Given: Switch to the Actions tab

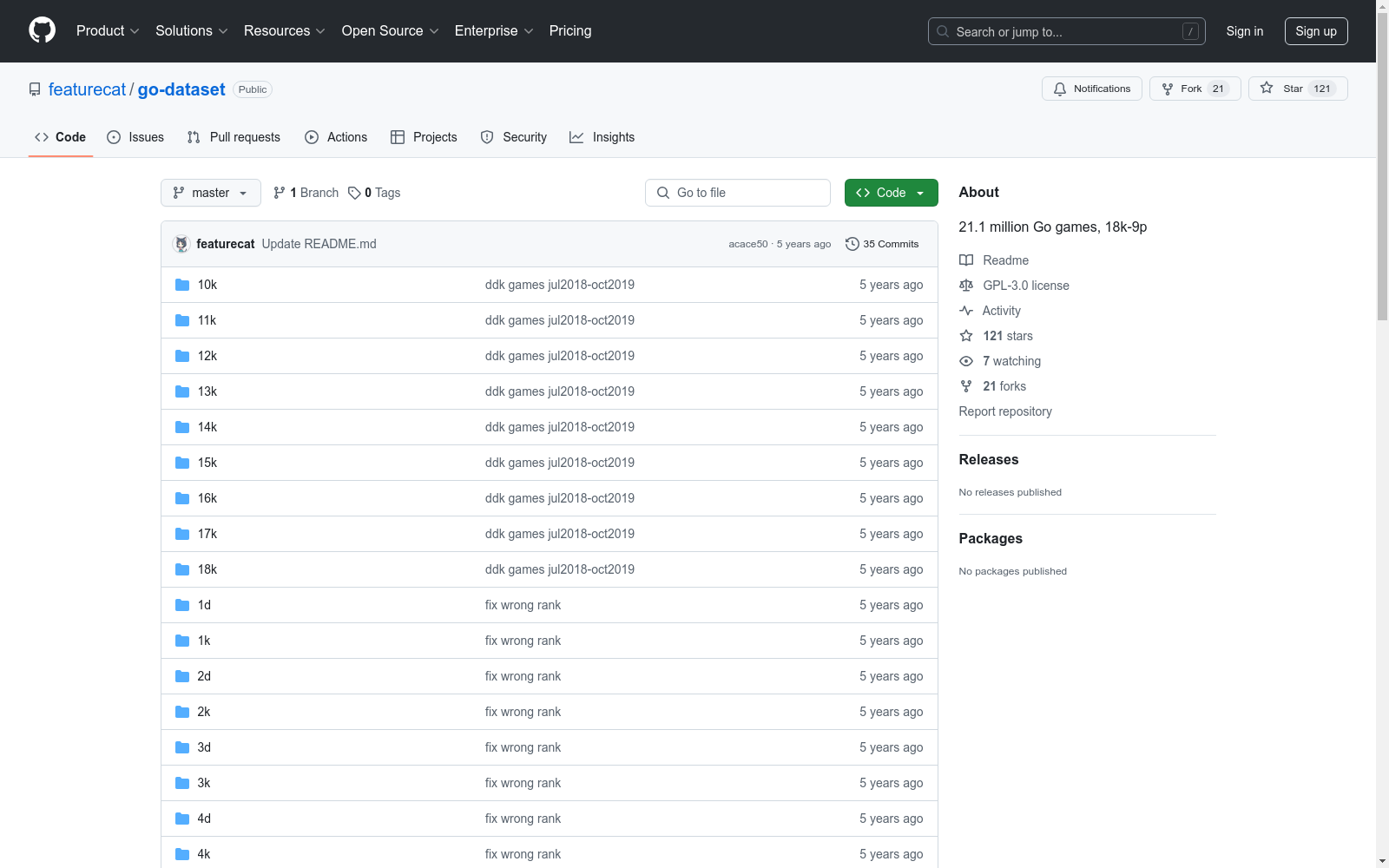Looking at the screenshot, I should [x=336, y=137].
